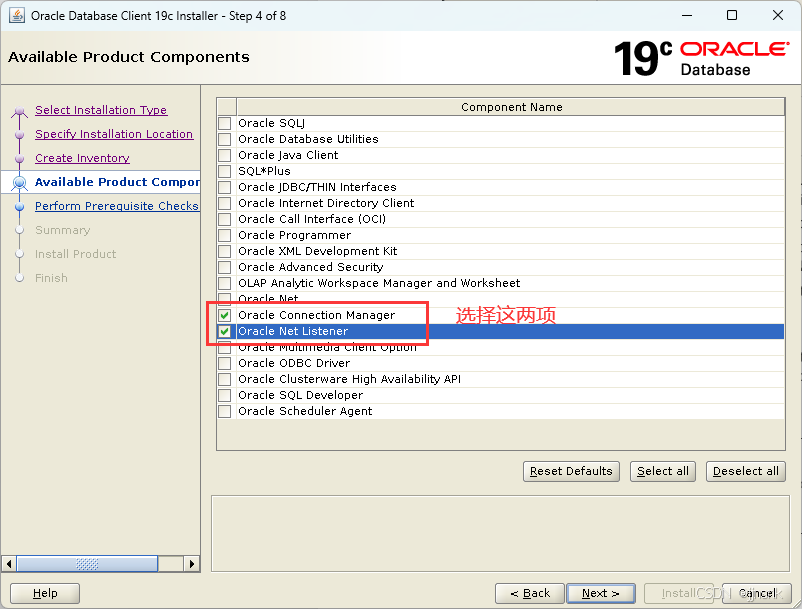Maximize the Oracle installer window
The height and width of the screenshot is (609, 802).
click(732, 15)
